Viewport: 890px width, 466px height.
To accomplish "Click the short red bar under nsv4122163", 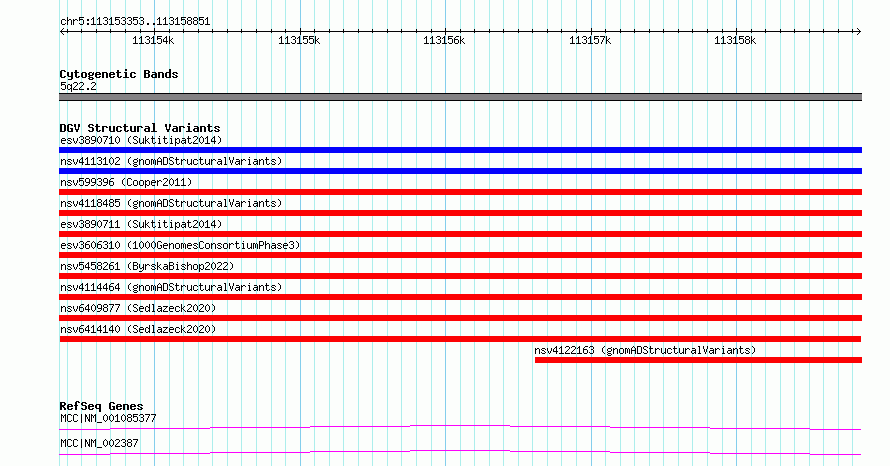I will (698, 360).
